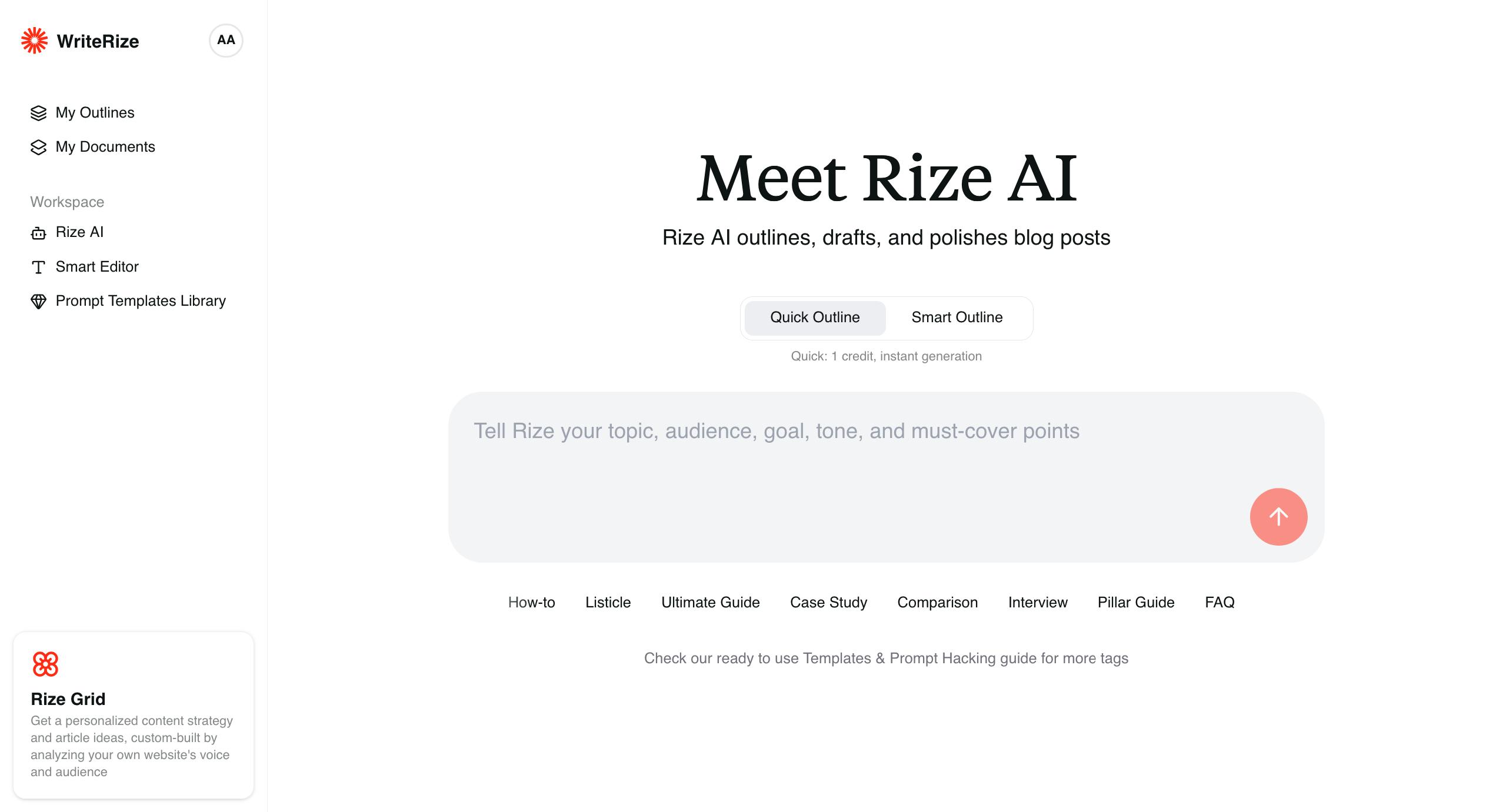Open My Documents using its sidebar icon
1506x812 pixels.
click(39, 148)
